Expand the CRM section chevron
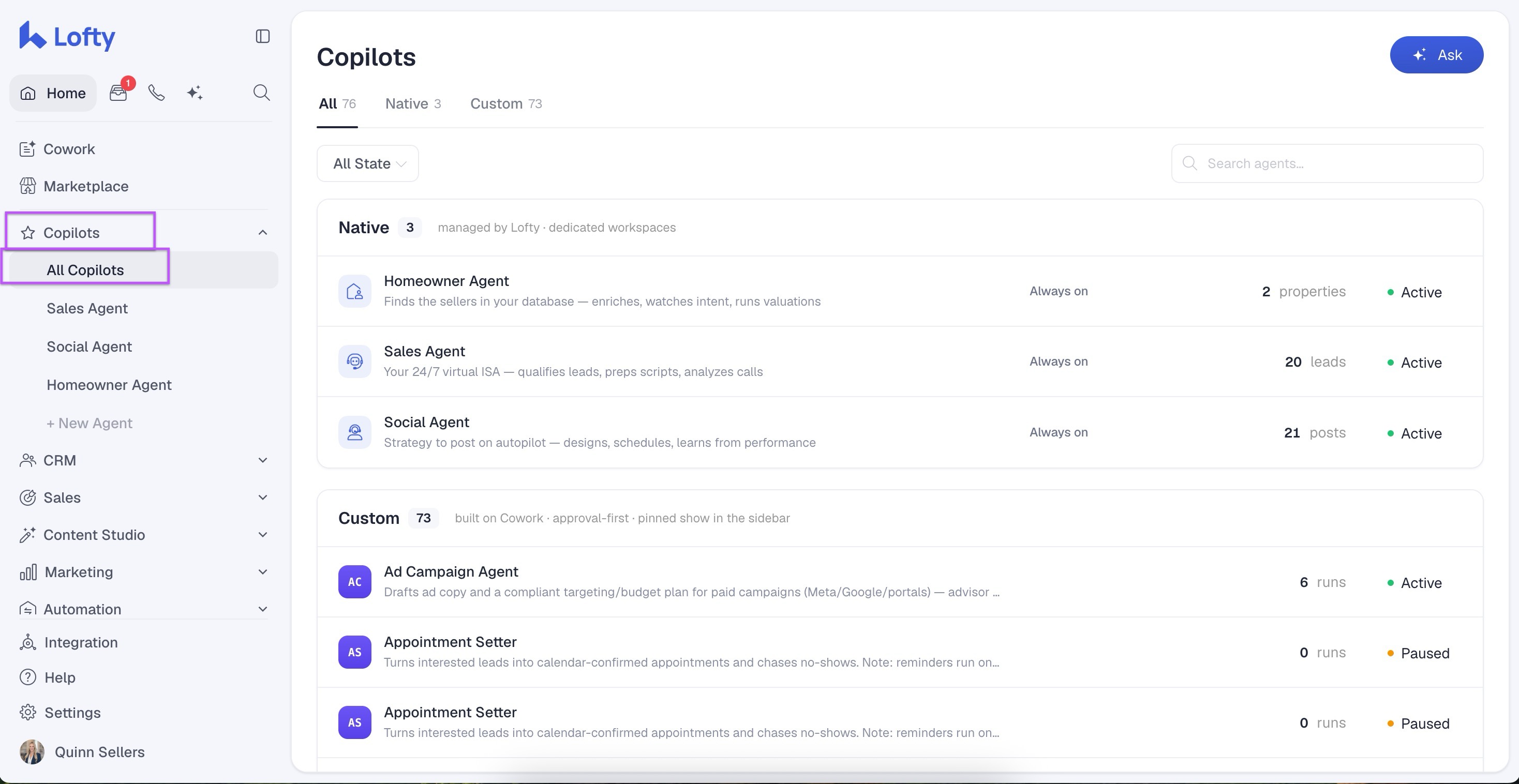Image resolution: width=1519 pixels, height=784 pixels. tap(263, 460)
